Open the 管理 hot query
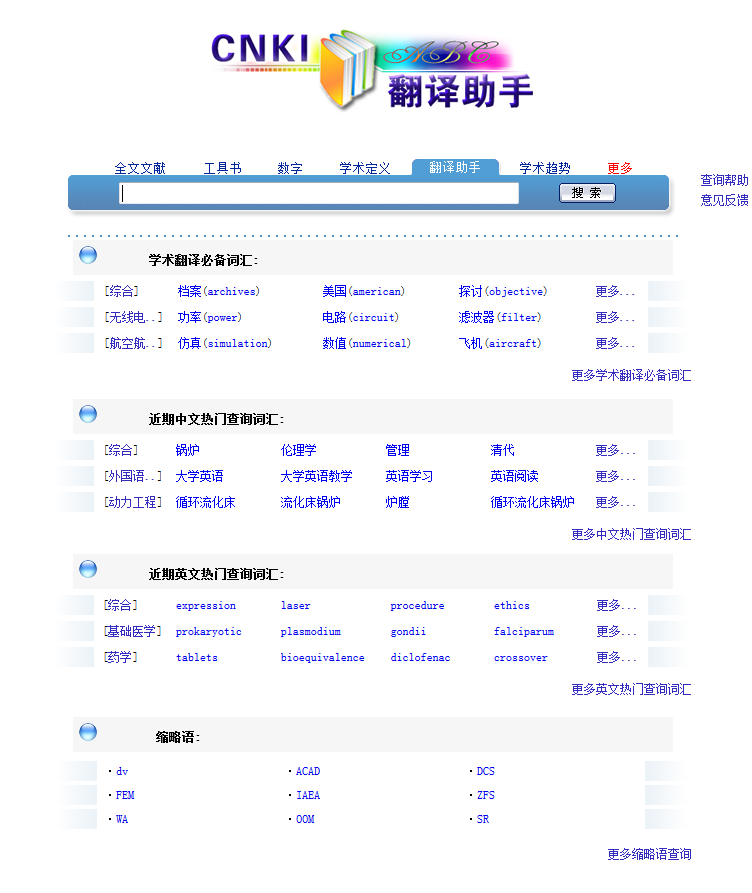Screen dimensions: 752x893 click(x=397, y=450)
